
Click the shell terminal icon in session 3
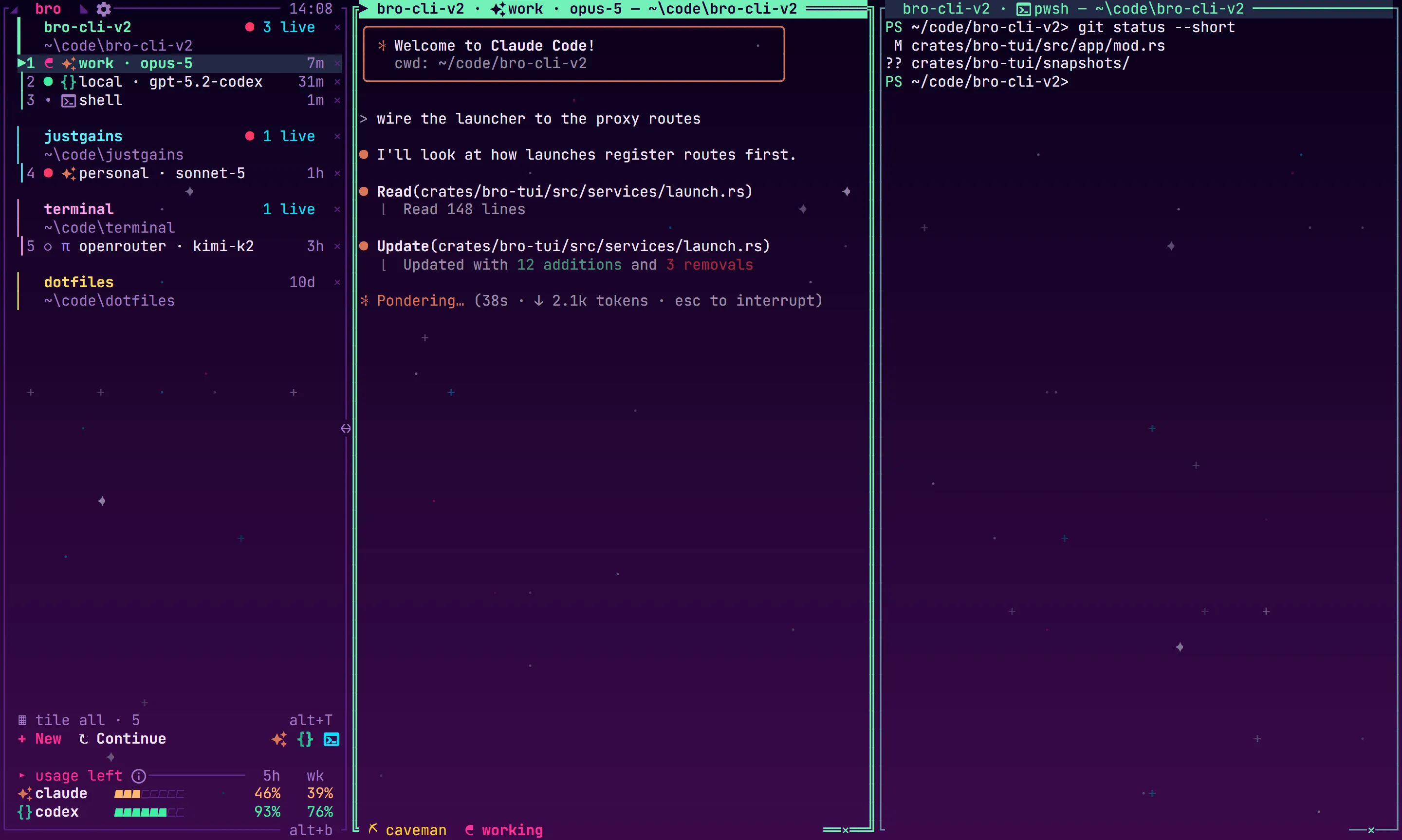(x=69, y=101)
